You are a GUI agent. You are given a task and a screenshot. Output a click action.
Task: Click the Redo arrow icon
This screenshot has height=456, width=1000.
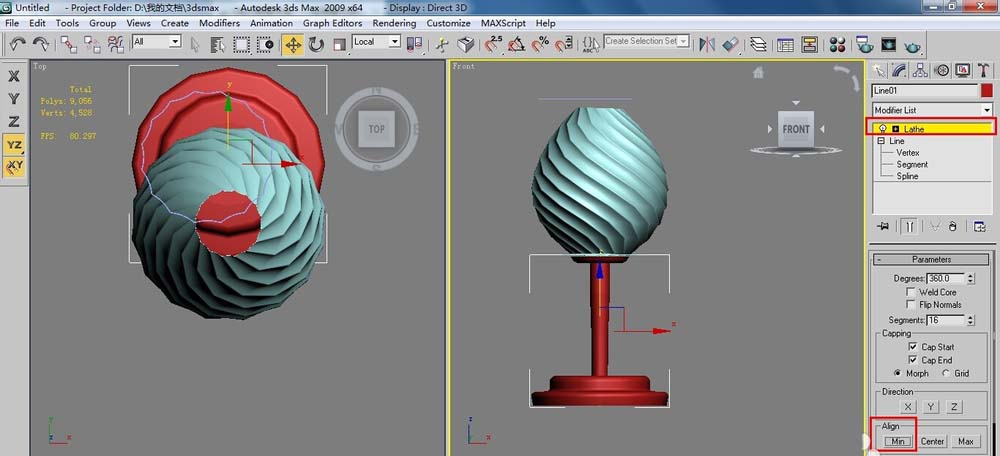pyautogui.click(x=41, y=44)
